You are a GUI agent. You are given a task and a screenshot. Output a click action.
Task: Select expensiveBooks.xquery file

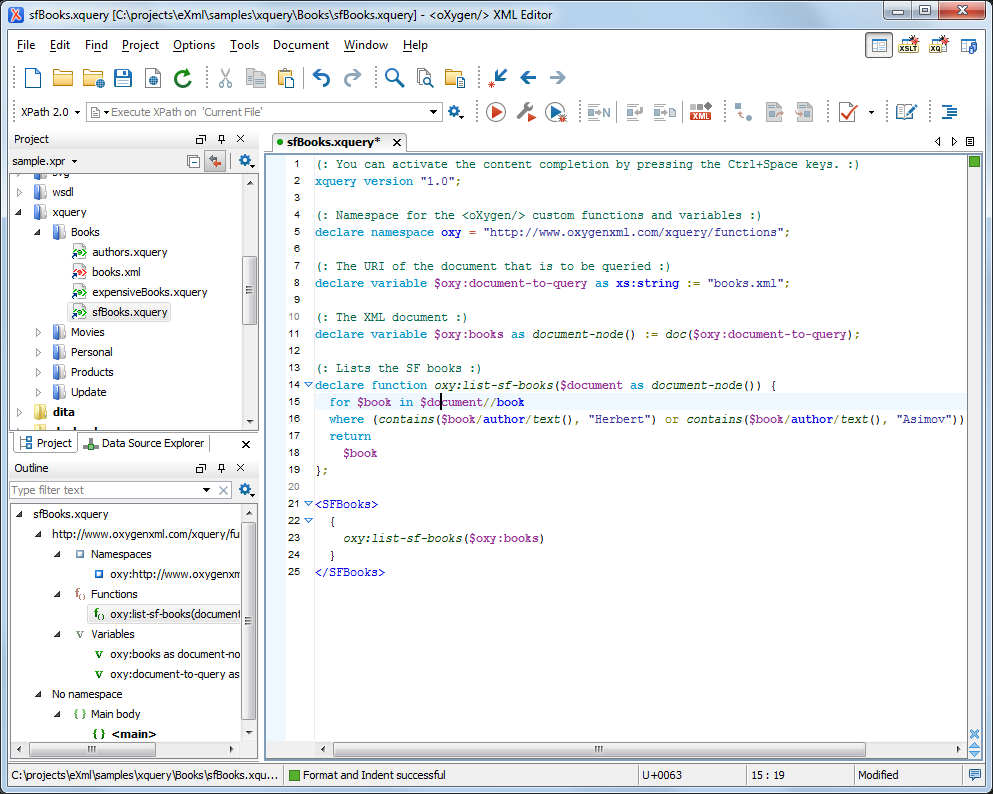[x=149, y=292]
